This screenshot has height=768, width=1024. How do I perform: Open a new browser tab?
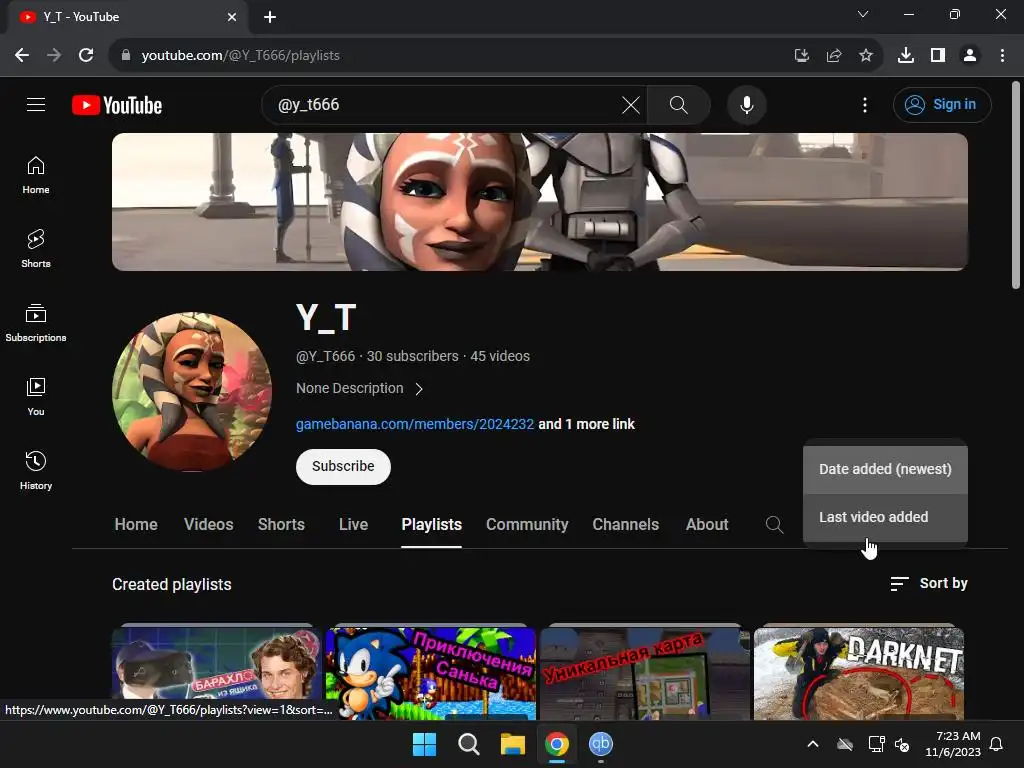point(270,17)
